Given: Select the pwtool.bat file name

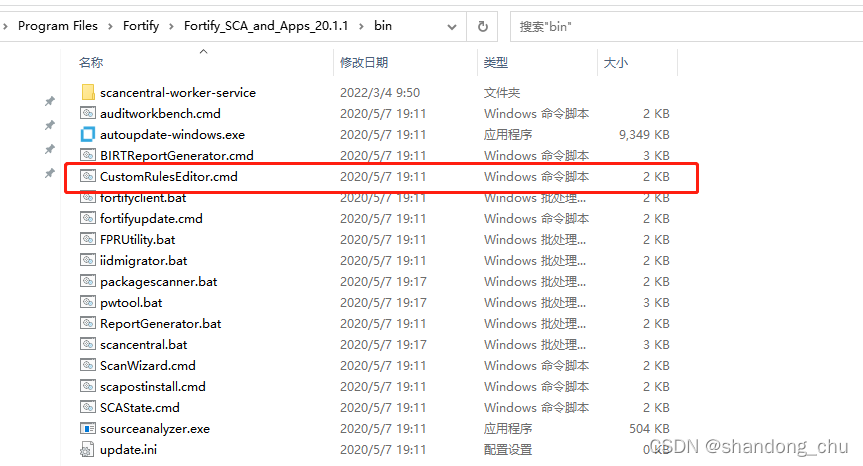Looking at the screenshot, I should pyautogui.click(x=131, y=302).
